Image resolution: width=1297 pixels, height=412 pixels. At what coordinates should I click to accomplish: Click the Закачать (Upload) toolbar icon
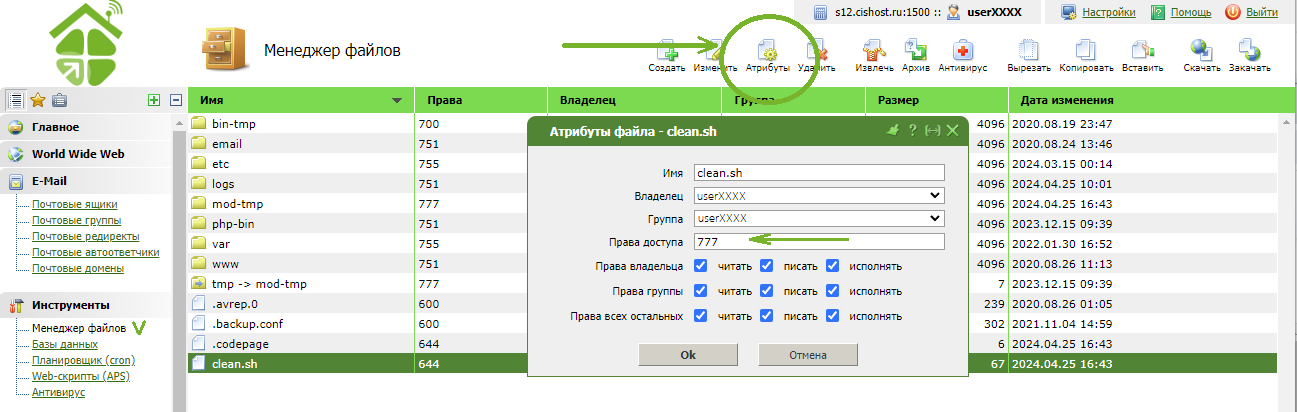coord(1249,51)
